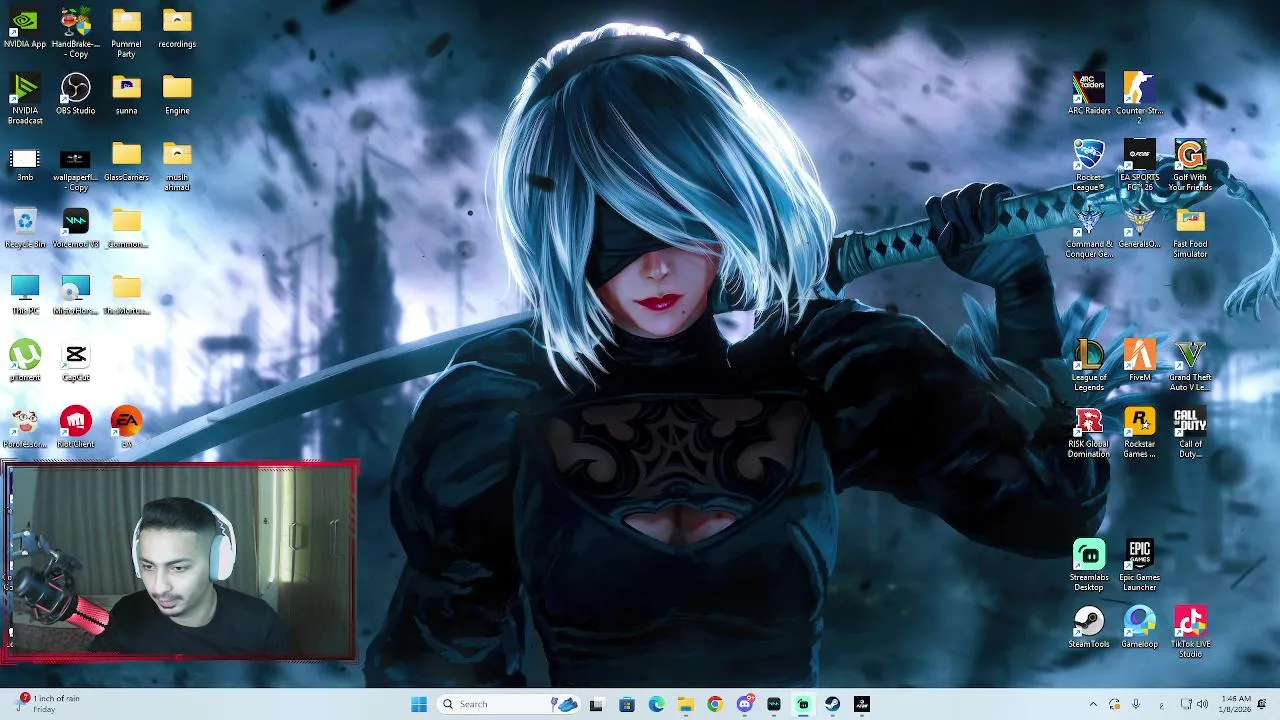Select EA SPORTS FC 26 shortcut
Screen dimensions: 1280x720
click(x=1139, y=166)
